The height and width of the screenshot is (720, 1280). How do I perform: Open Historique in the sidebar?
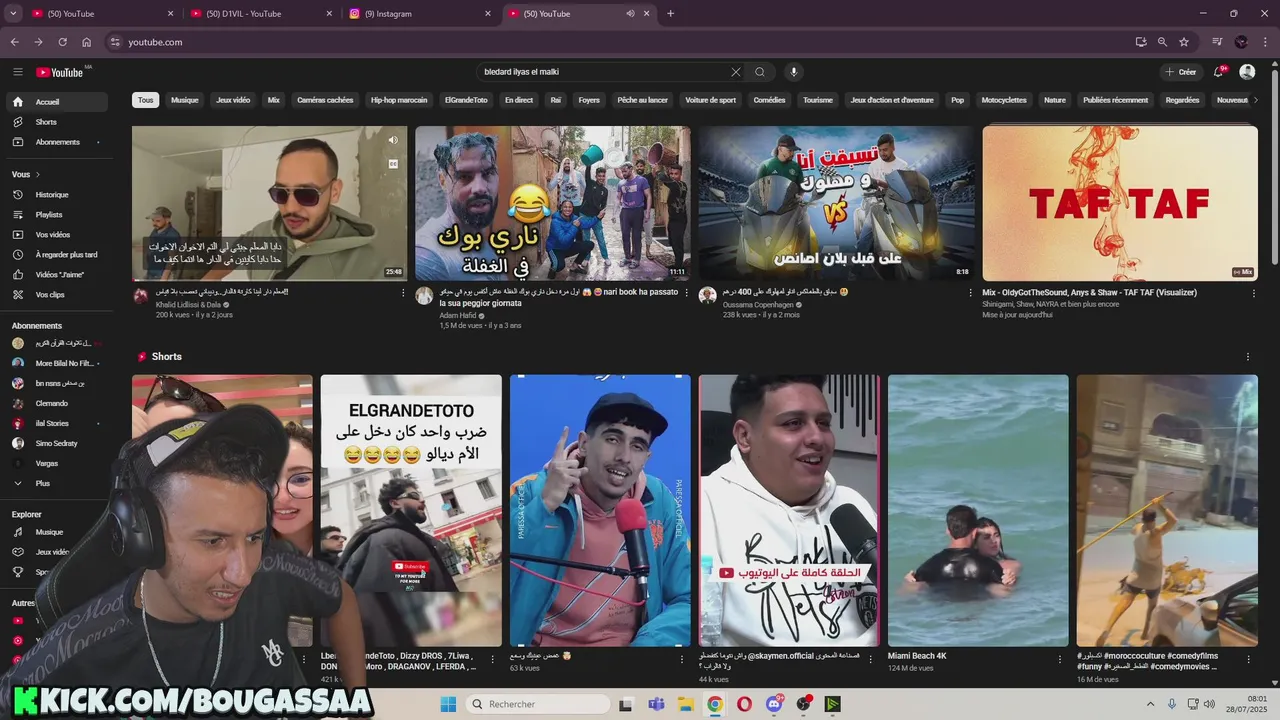[x=55, y=195]
